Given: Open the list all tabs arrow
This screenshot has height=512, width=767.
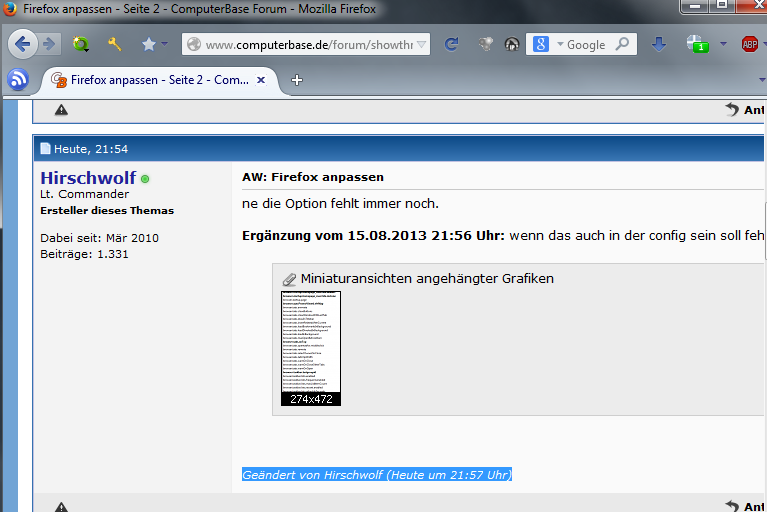Looking at the screenshot, I should [x=762, y=80].
